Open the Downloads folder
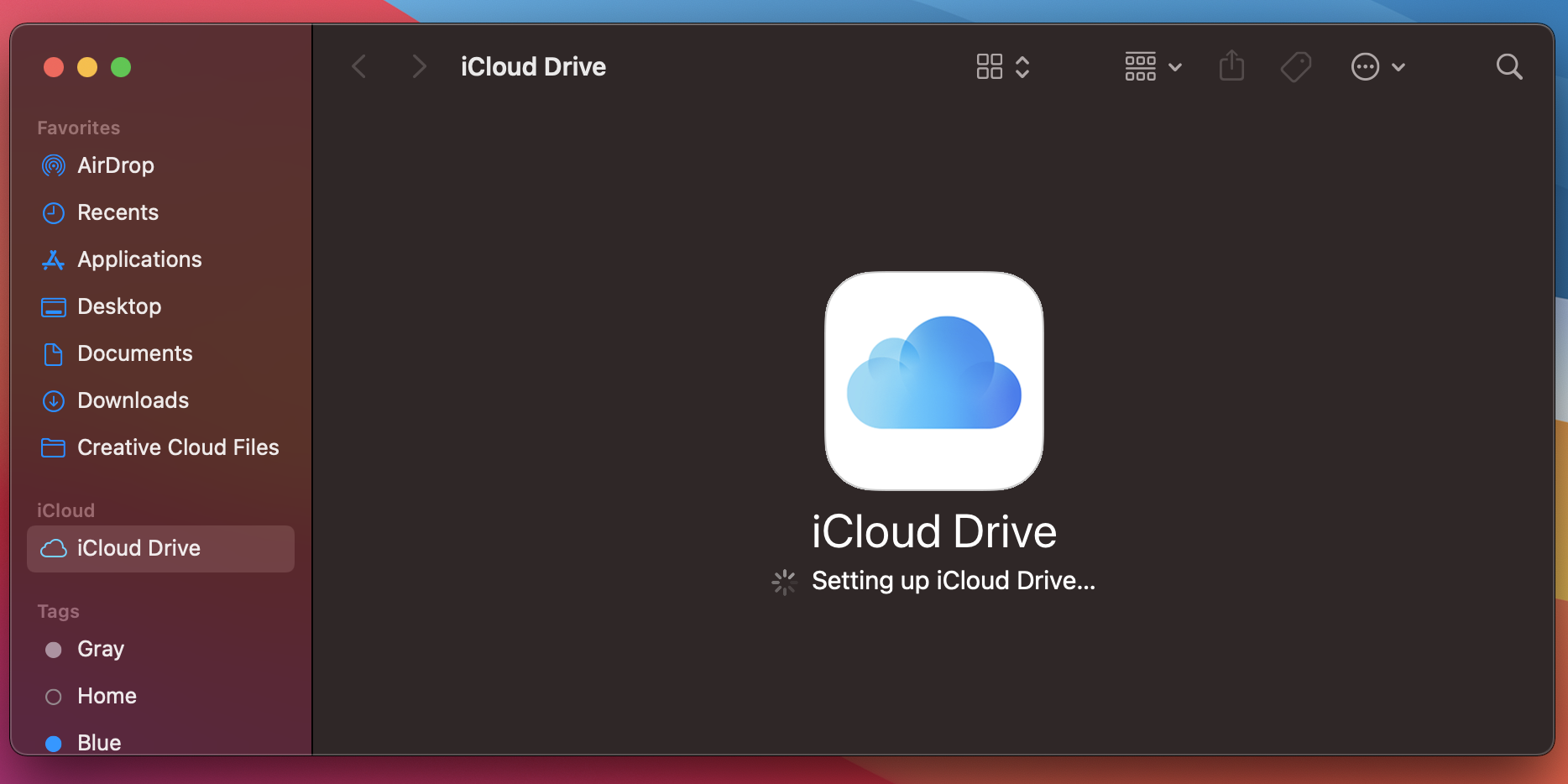Screen dimensions: 1568x784 click(x=160, y=400)
